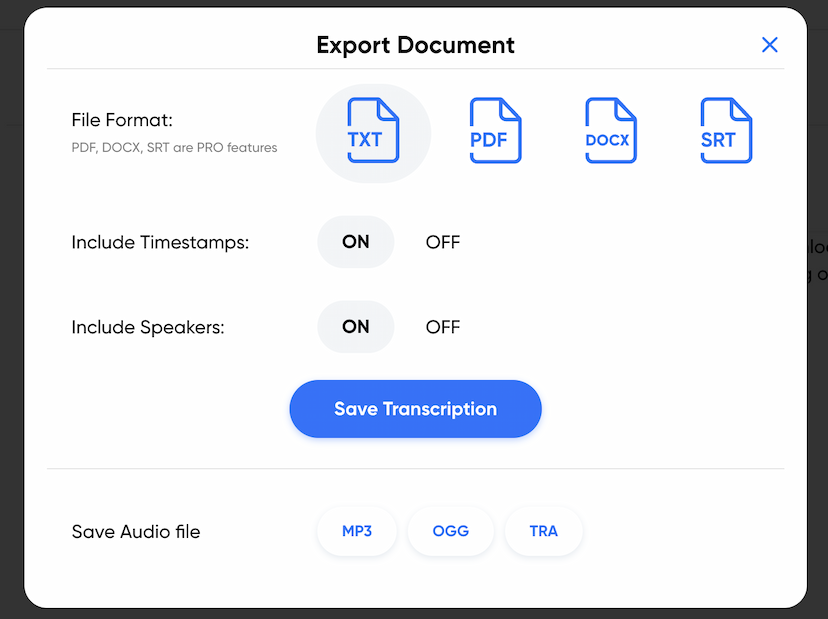
Task: Choose TRA as audio save format
Action: [x=543, y=531]
